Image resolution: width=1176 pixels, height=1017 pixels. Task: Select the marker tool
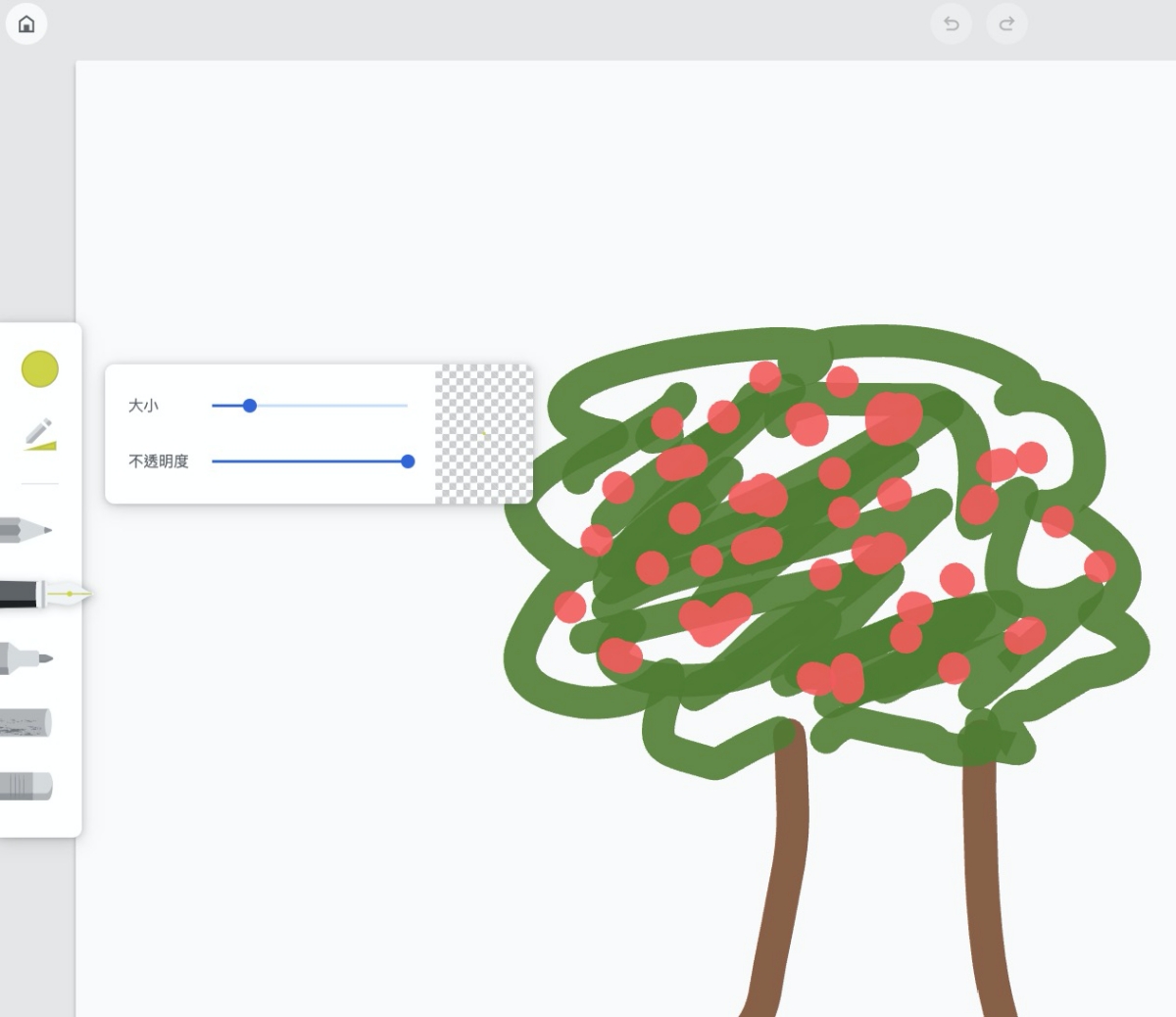[x=26, y=658]
